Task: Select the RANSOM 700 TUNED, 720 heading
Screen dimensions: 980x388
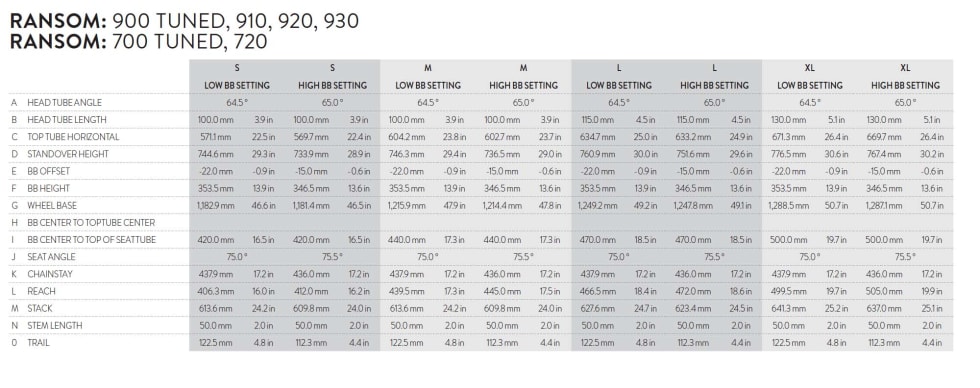Action: point(139,42)
